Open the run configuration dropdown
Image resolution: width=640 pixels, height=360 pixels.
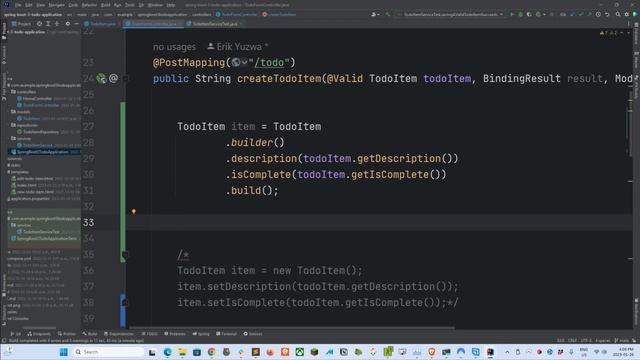point(451,14)
